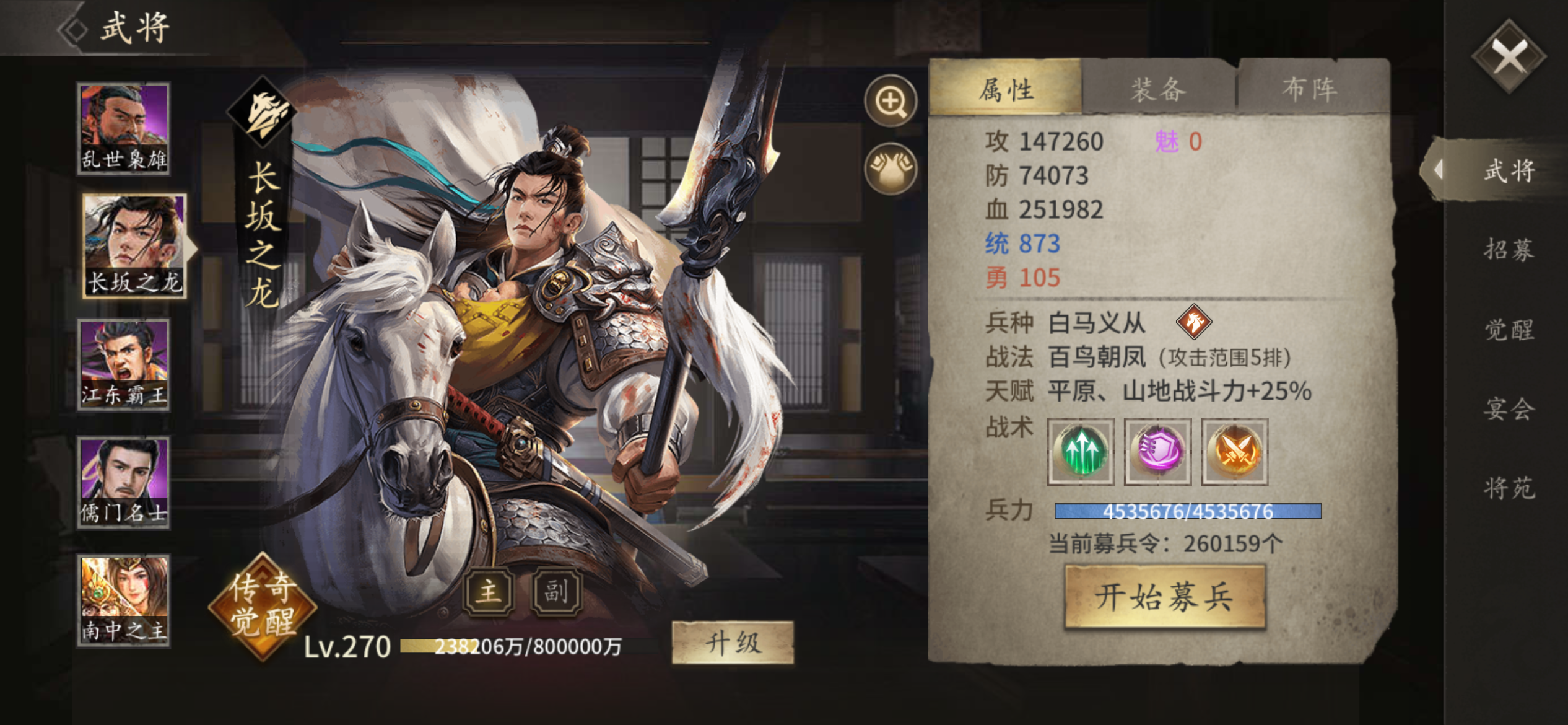This screenshot has width=1568, height=725.
Task: Tap the clasped hands icon button
Action: tap(891, 169)
